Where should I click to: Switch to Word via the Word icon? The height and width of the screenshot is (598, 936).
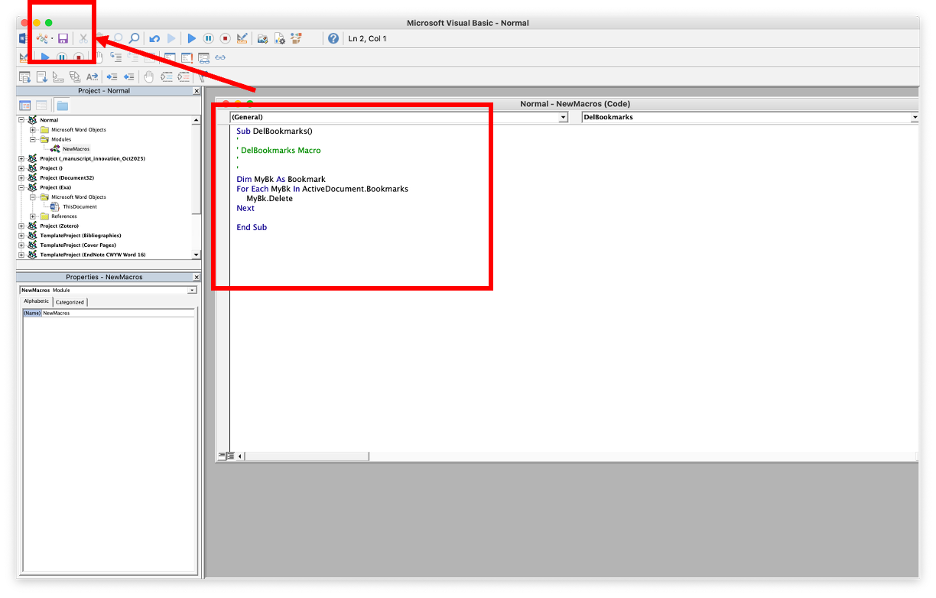click(x=23, y=39)
